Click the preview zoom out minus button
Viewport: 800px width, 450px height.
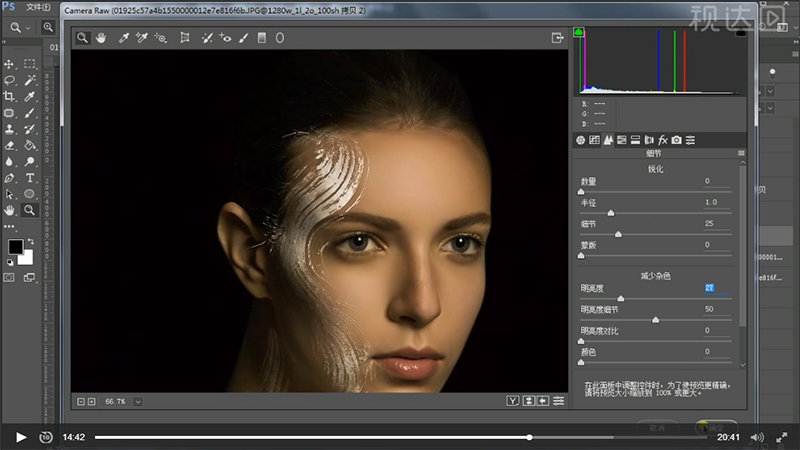(81, 402)
